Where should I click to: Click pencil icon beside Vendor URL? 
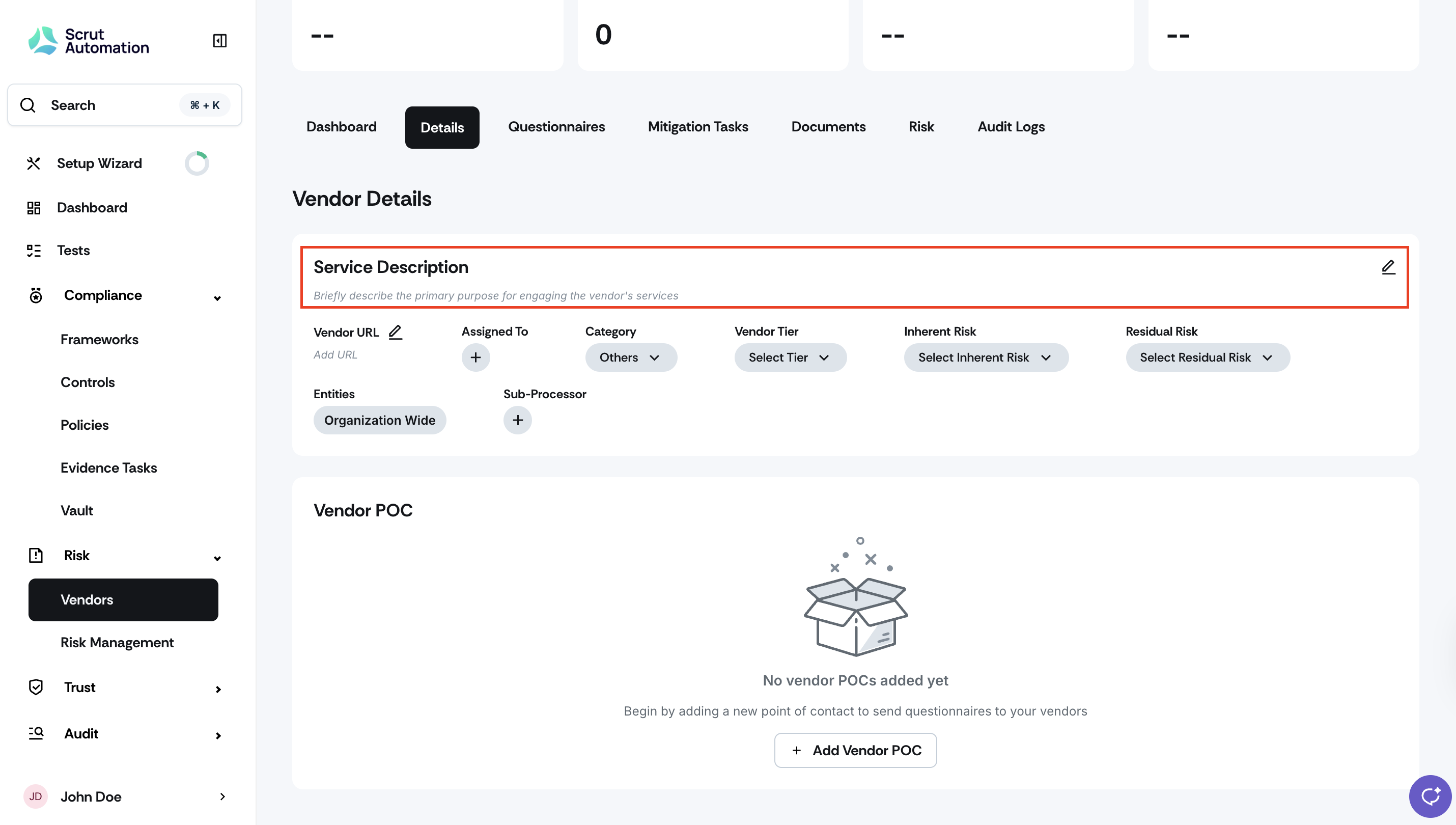coord(395,332)
